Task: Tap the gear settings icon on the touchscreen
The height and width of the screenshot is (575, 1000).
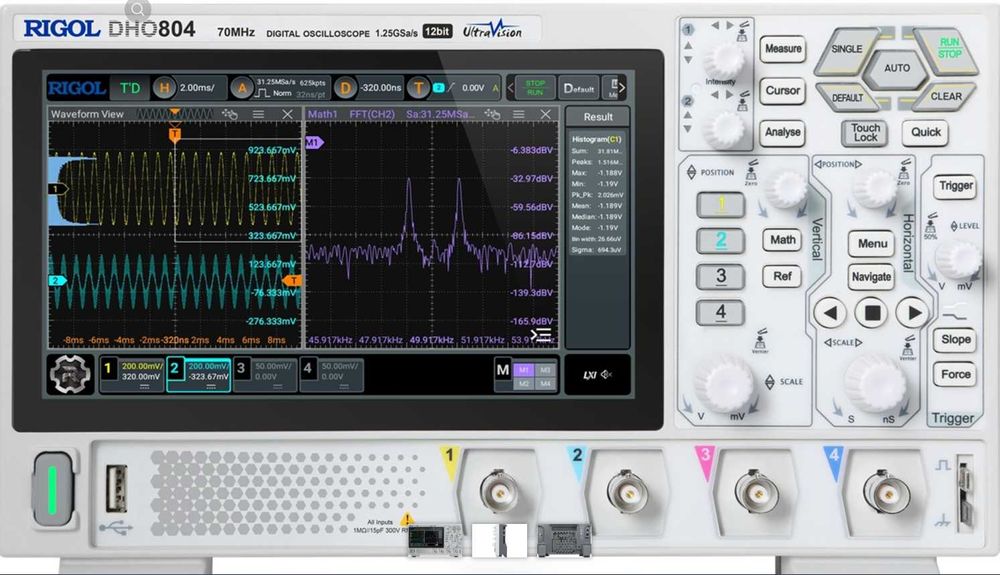Action: tap(70, 374)
